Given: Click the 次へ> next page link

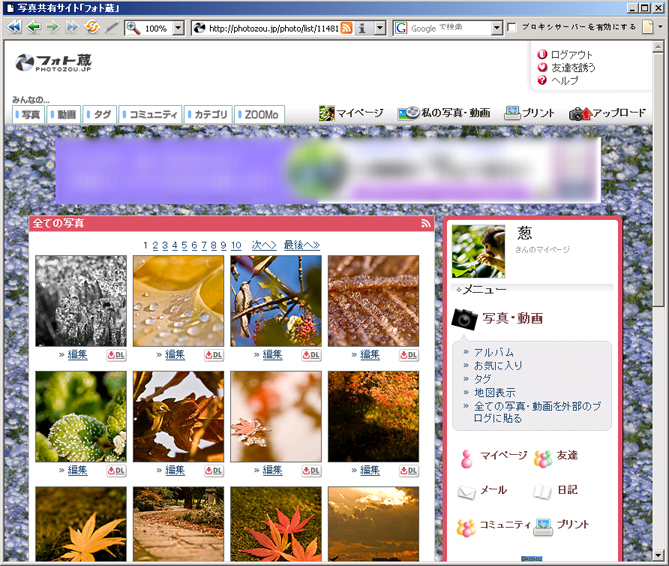Looking at the screenshot, I should coord(264,245).
